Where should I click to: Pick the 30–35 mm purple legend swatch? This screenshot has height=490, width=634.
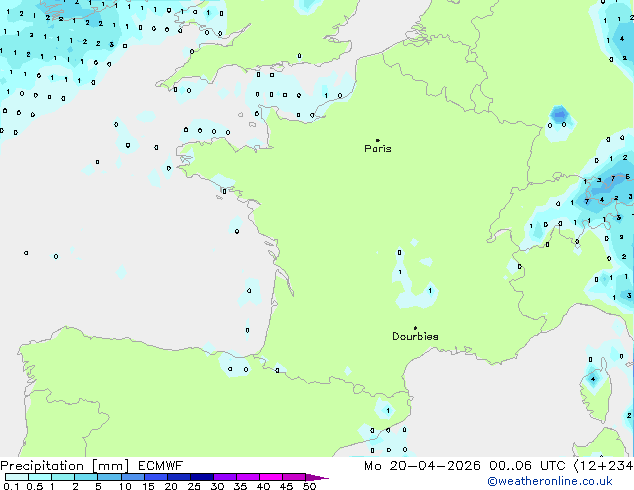pyautogui.click(x=225, y=477)
